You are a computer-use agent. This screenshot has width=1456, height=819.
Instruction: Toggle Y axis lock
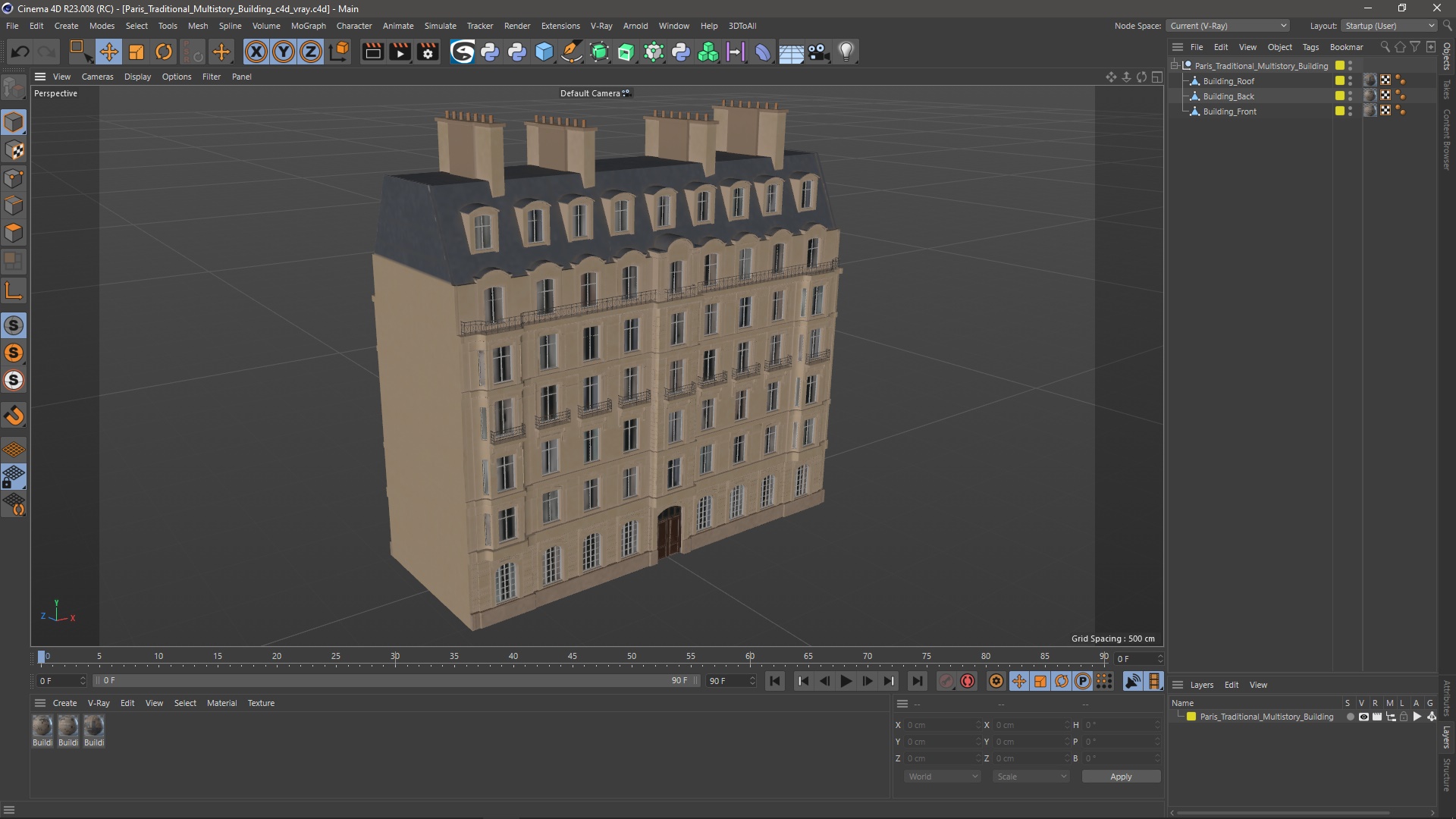coord(284,52)
